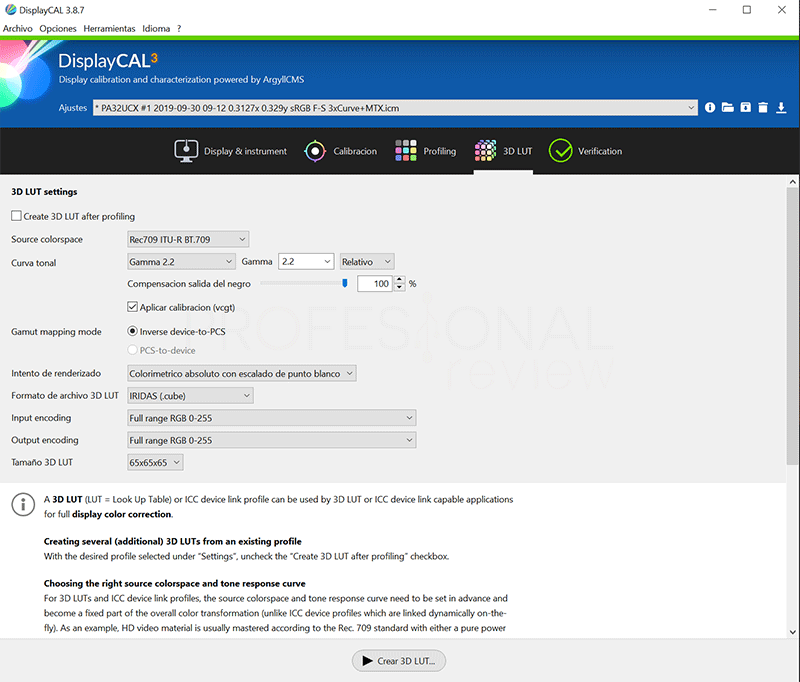
Task: Click the Calibracion circle icon
Action: coord(315,151)
